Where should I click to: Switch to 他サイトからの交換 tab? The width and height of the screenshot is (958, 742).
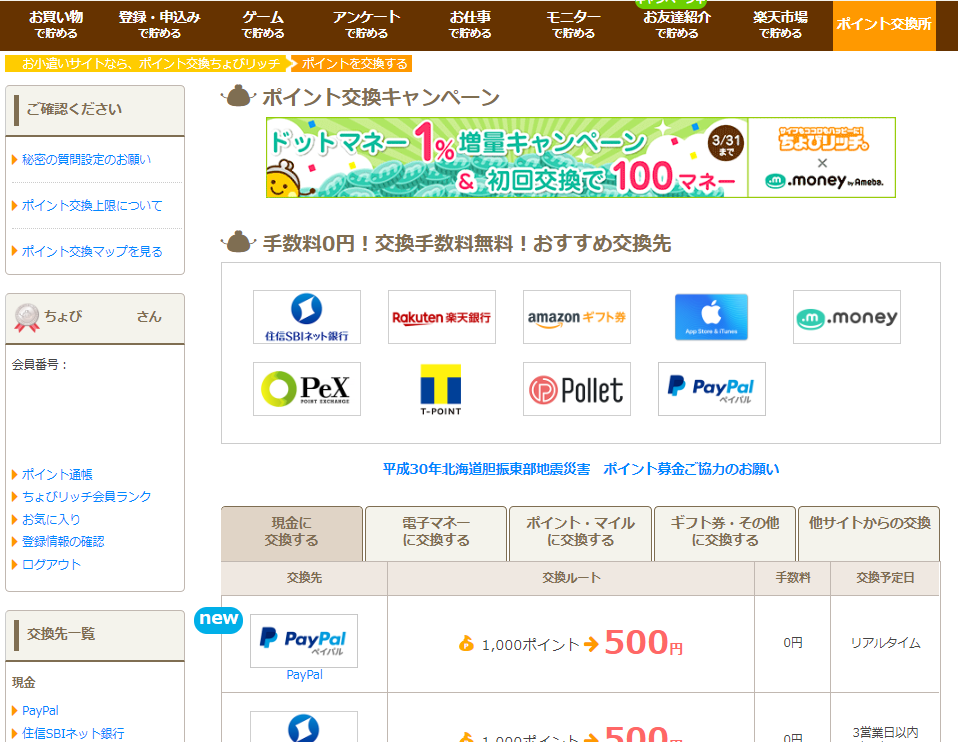869,533
